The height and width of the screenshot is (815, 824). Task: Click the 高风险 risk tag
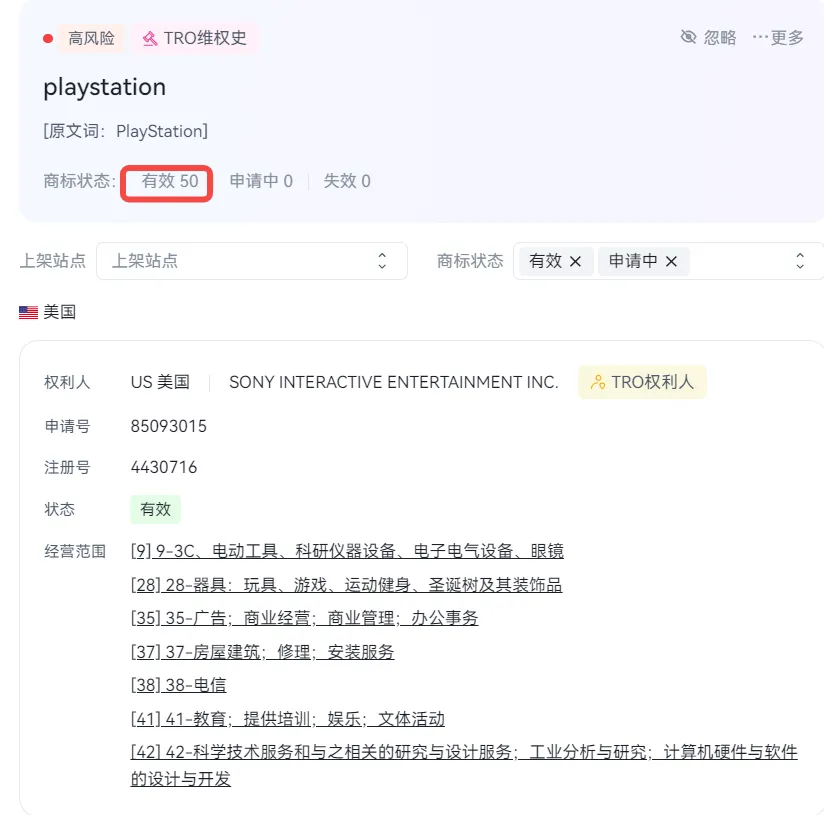91,38
